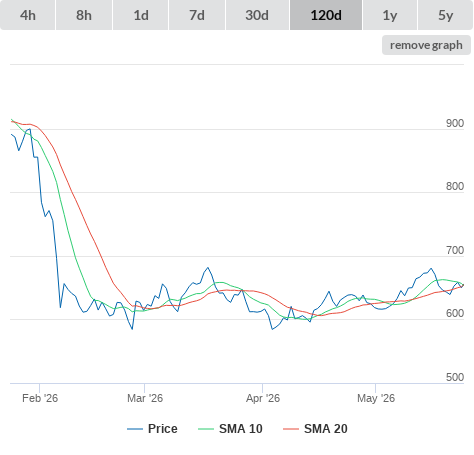Click the Feb '26 axis label
This screenshot has width=474, height=455.
point(40,398)
